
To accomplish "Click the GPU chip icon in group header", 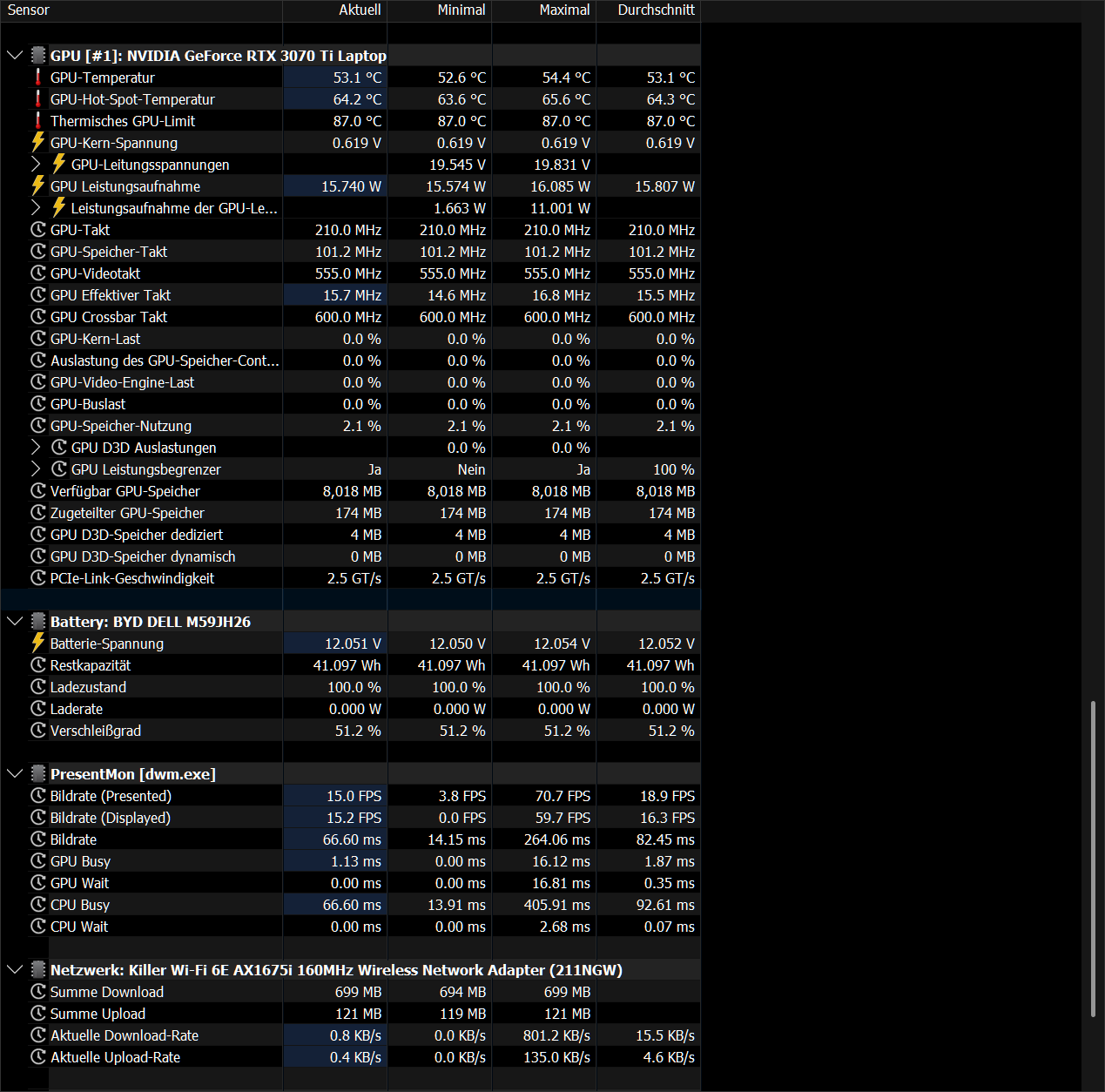I will click(x=38, y=56).
